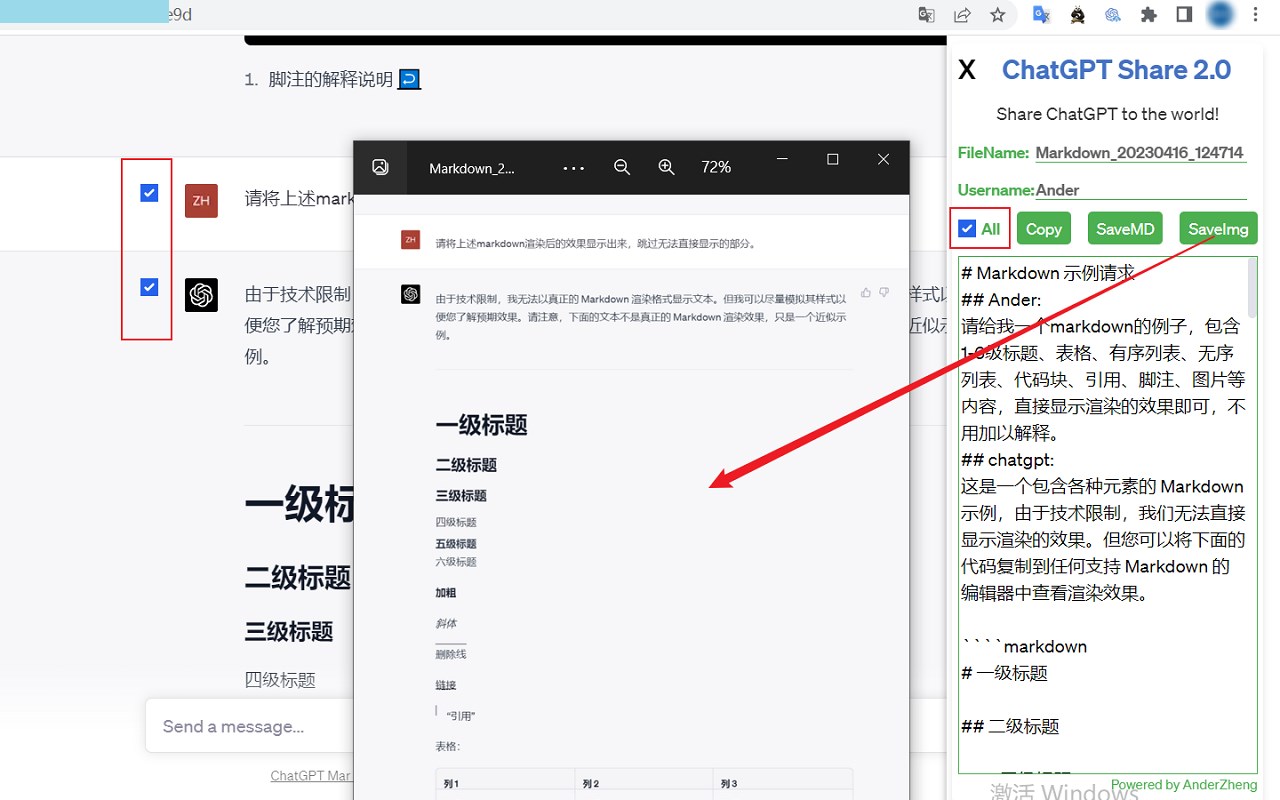The image size is (1280, 800).
Task: Close the ChatGPT Share panel with X
Action: click(966, 70)
